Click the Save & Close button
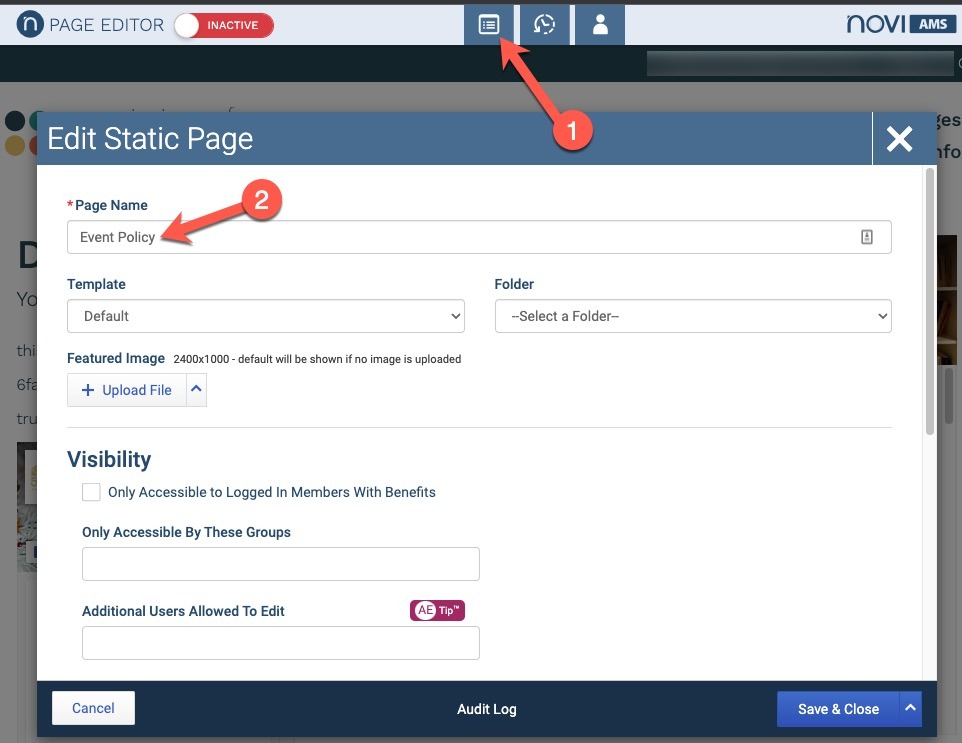Image resolution: width=962 pixels, height=743 pixels. [x=838, y=709]
